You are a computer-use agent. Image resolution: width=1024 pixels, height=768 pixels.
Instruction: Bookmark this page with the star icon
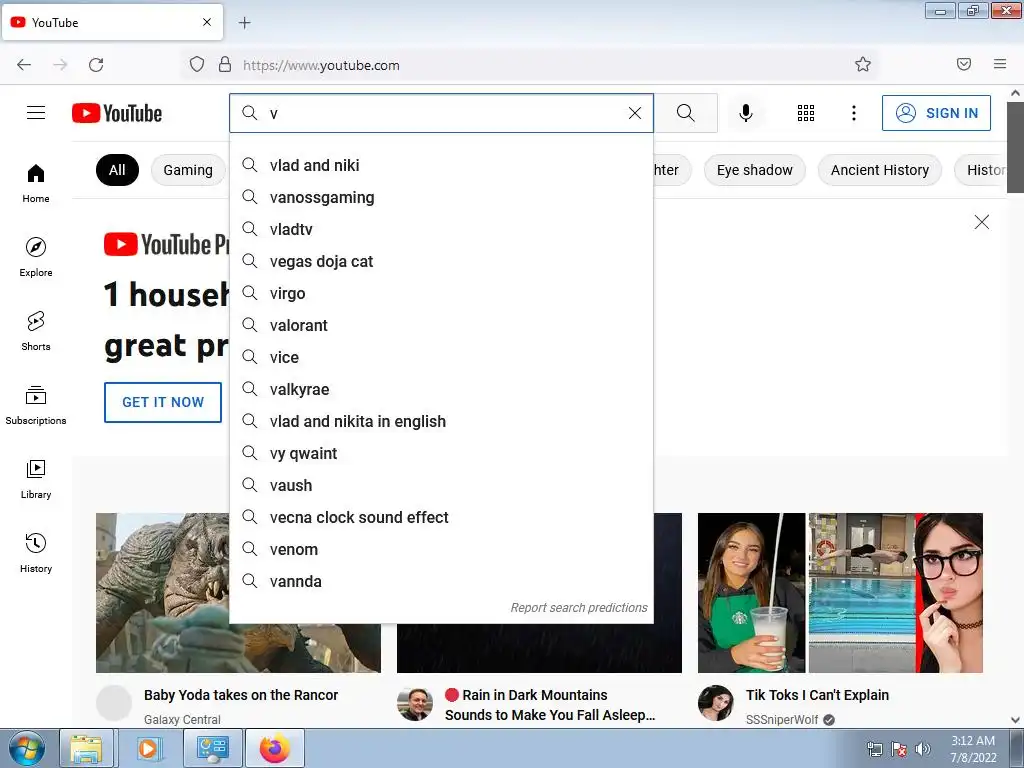tap(863, 64)
